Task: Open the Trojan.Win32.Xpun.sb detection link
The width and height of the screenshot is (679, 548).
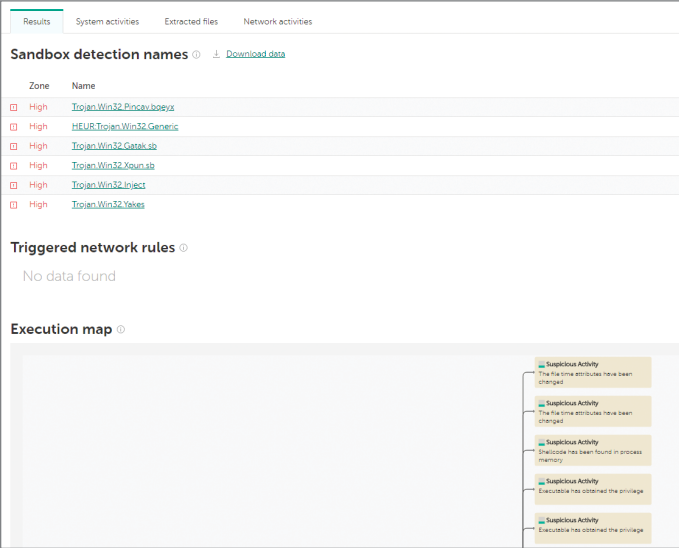Action: pyautogui.click(x=113, y=166)
